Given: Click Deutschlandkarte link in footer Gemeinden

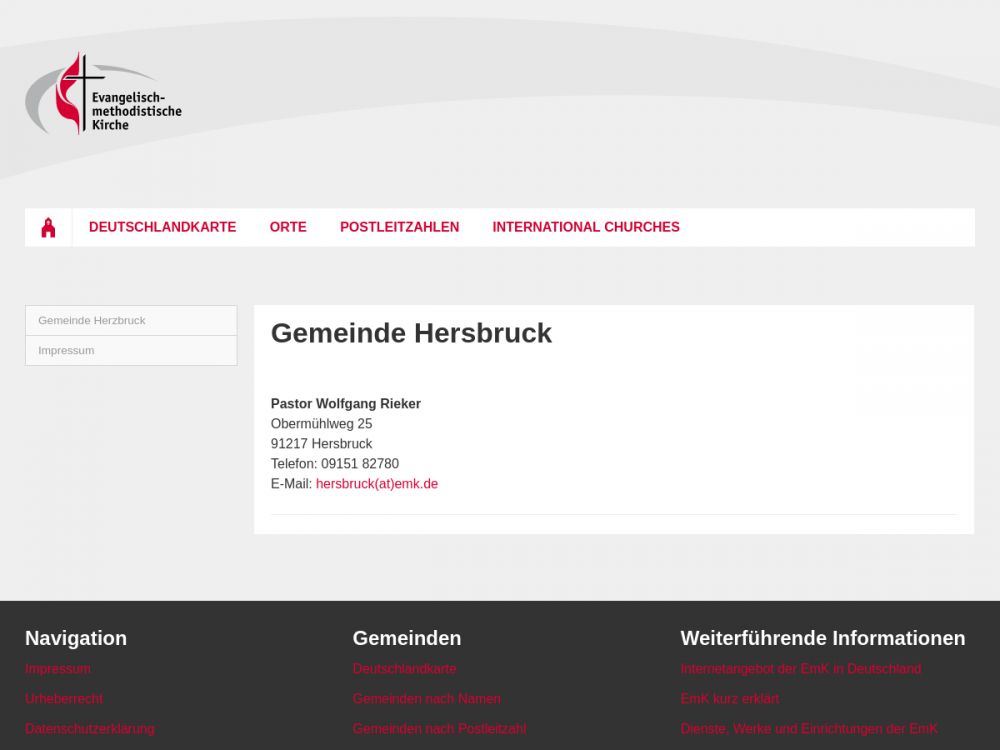Looking at the screenshot, I should pos(404,669).
